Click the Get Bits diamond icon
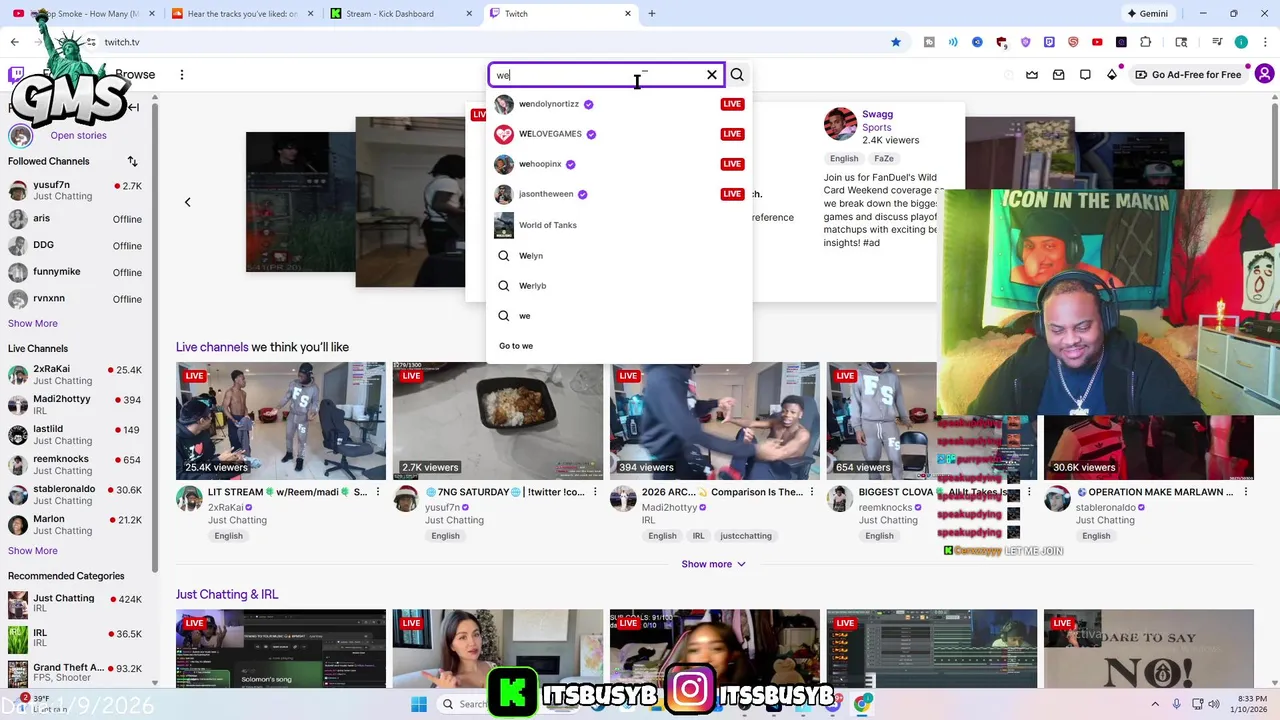This screenshot has height=720, width=1280. 1112,75
